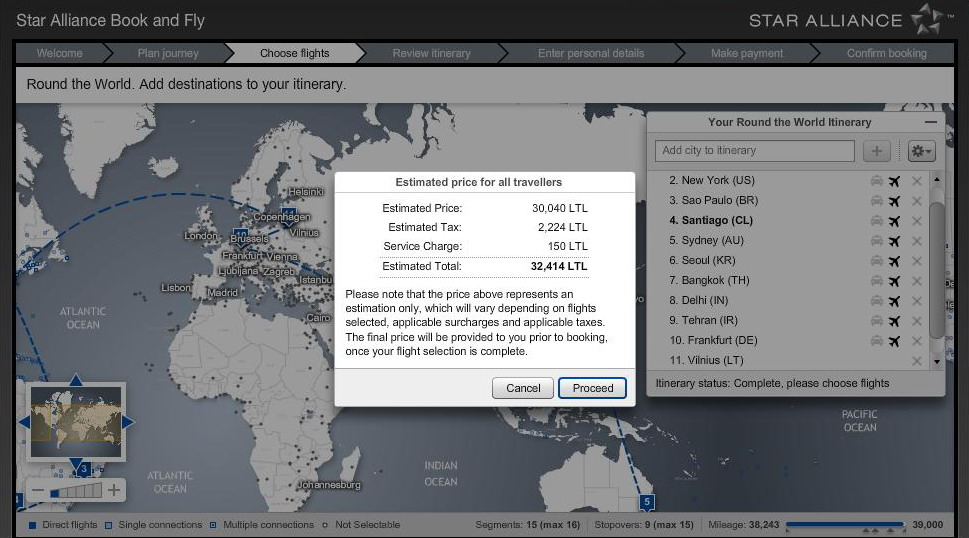Remove Seoul (KR) from itinerary
Image resolution: width=969 pixels, height=538 pixels.
[916, 261]
